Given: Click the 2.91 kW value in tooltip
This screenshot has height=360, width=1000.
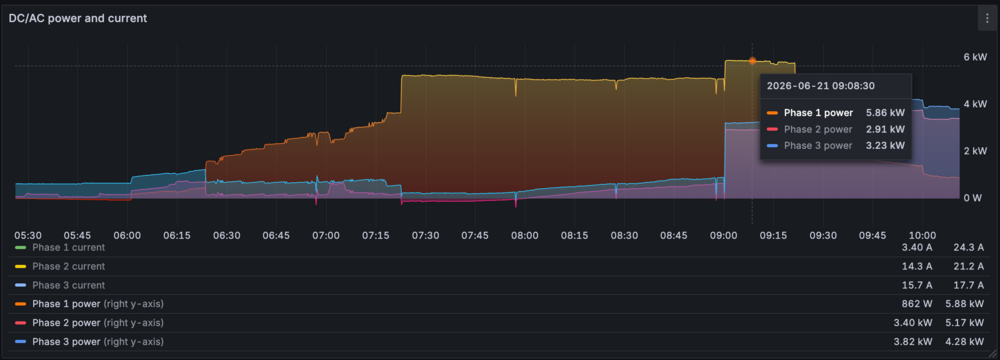Looking at the screenshot, I should pyautogui.click(x=885, y=130).
